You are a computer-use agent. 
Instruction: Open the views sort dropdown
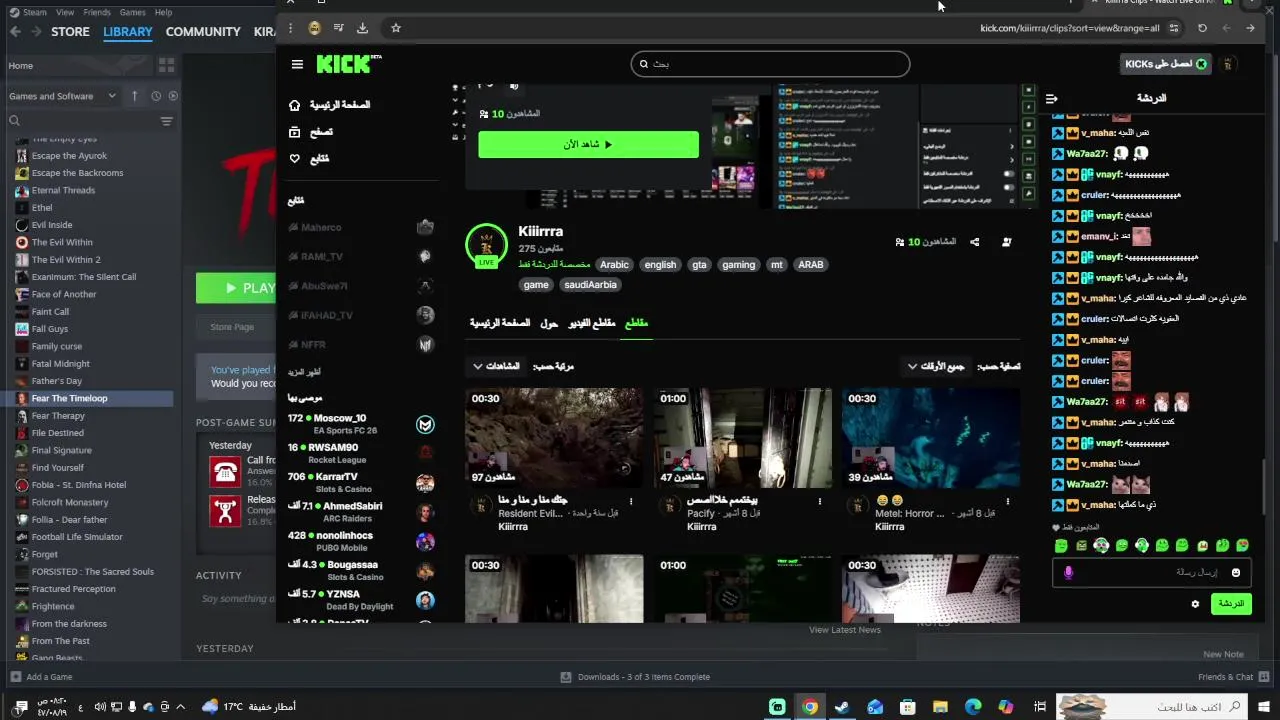(x=497, y=366)
